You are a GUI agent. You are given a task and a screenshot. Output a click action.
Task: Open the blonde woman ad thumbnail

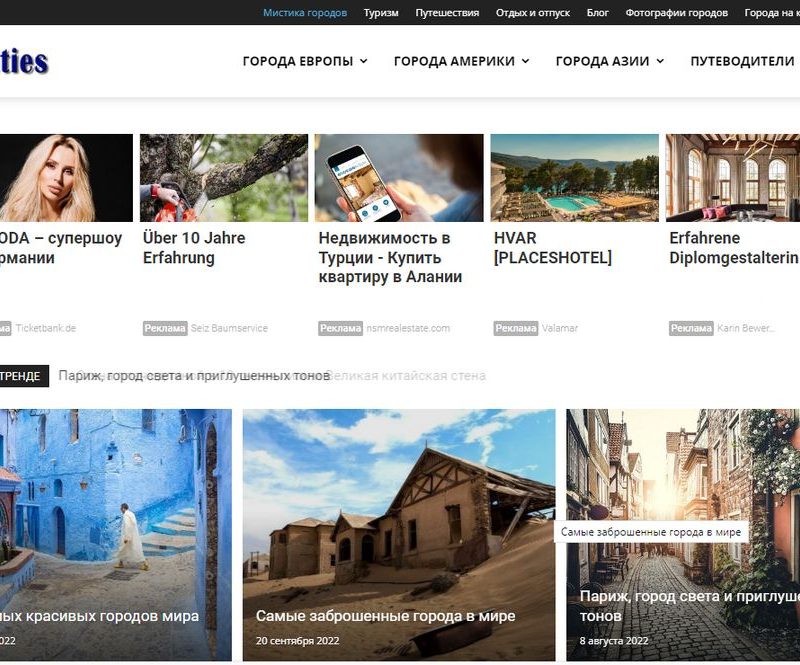66,178
